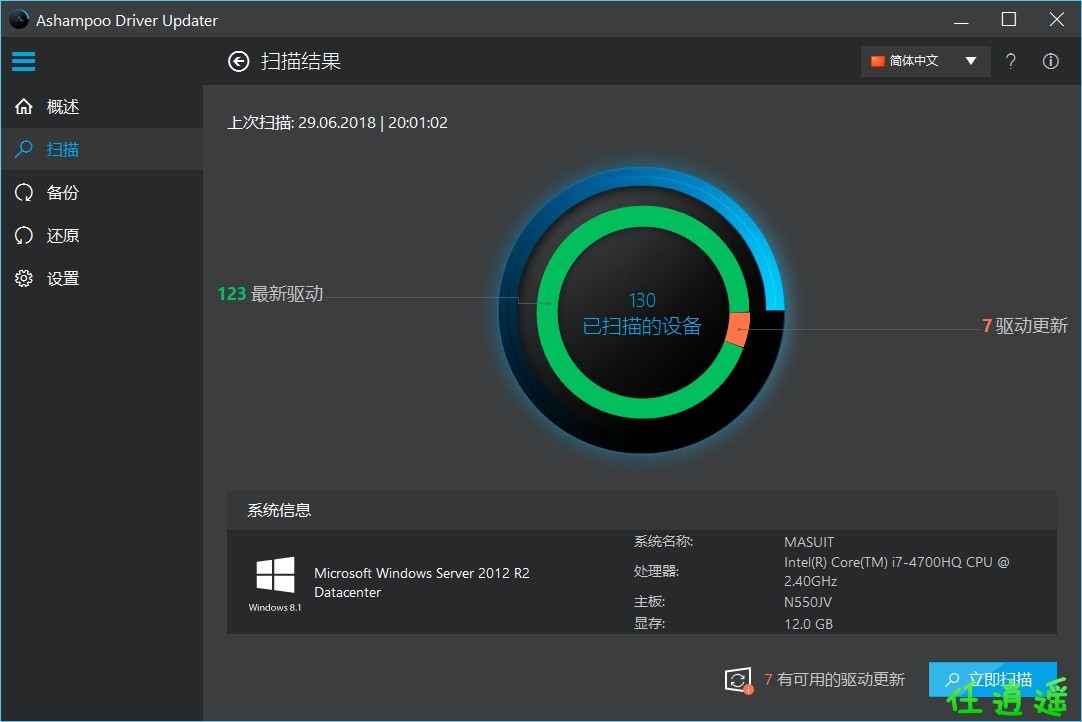Open the 还原 section

[x=102, y=235]
